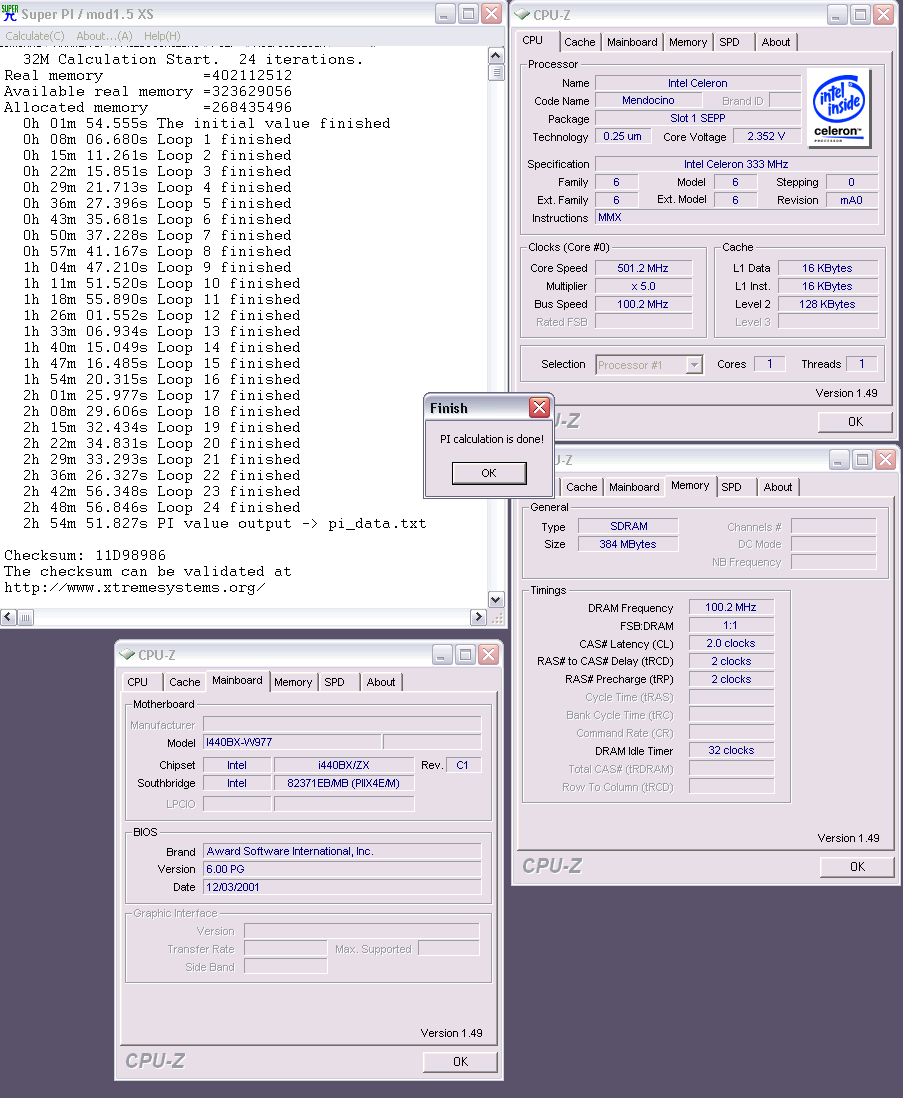The width and height of the screenshot is (903, 1098).
Task: Click the BIOS Version 6.00 PG field
Action: [x=342, y=870]
